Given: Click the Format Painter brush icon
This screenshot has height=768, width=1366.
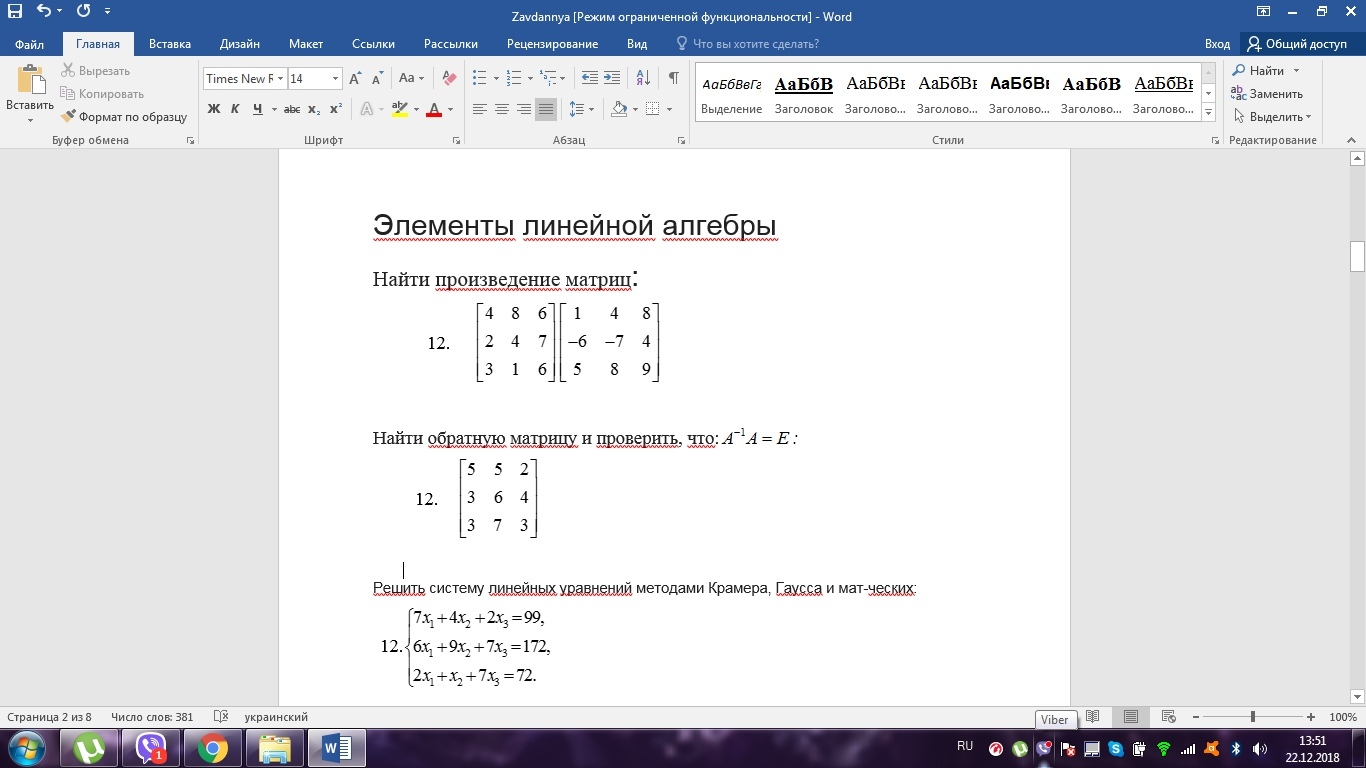Looking at the screenshot, I should (x=68, y=117).
